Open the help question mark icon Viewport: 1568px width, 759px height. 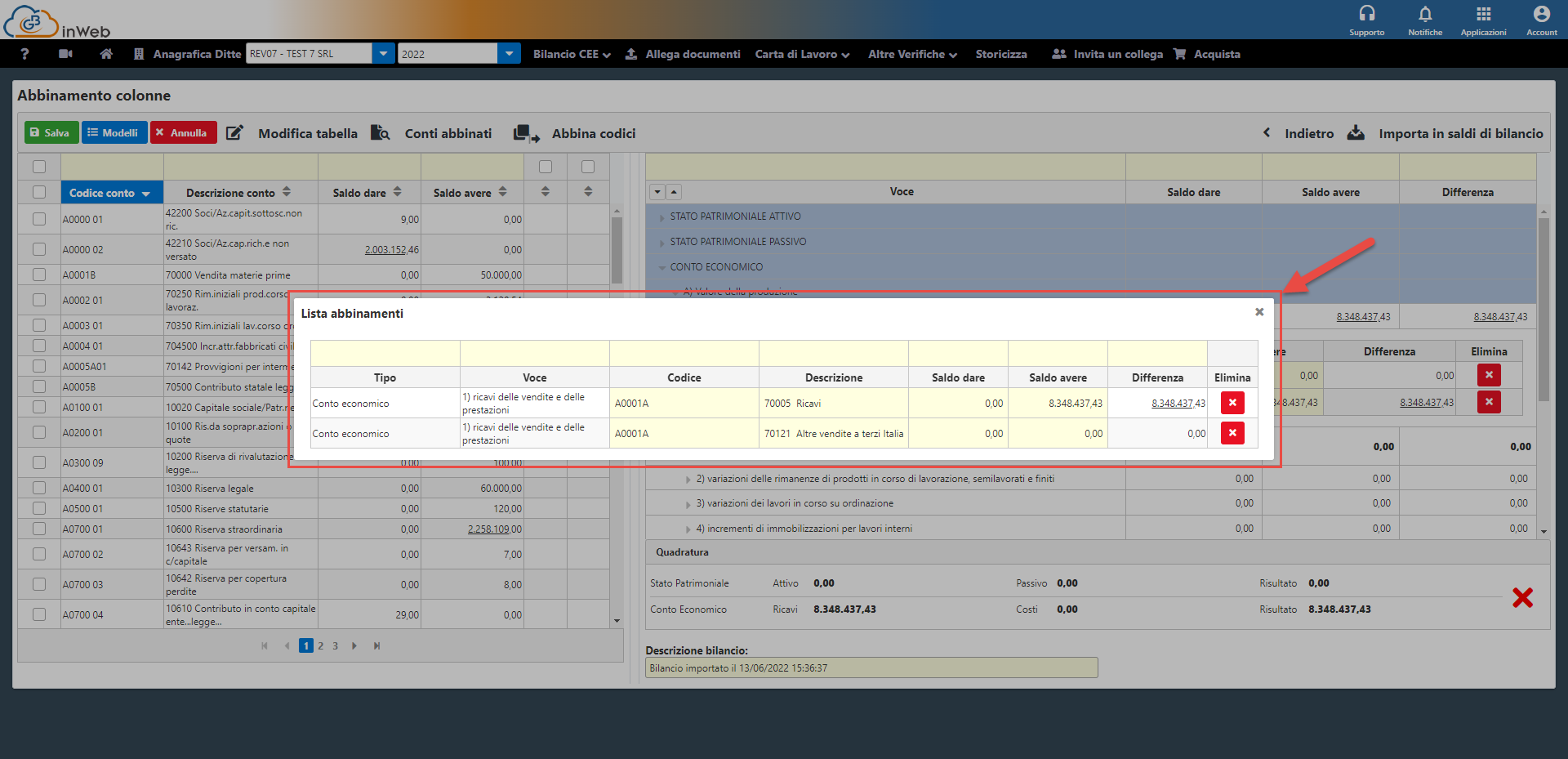click(x=24, y=54)
